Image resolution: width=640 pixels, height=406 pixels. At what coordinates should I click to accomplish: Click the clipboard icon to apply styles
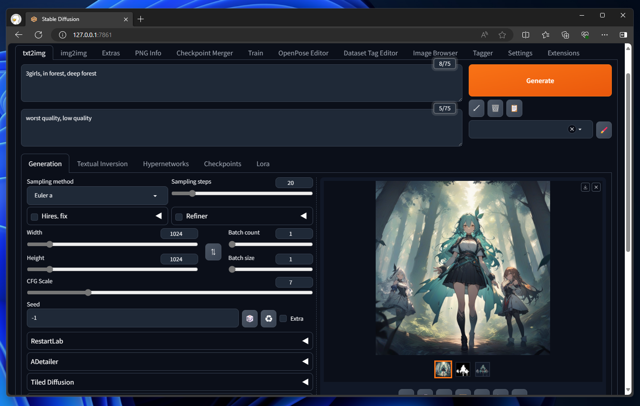click(514, 108)
